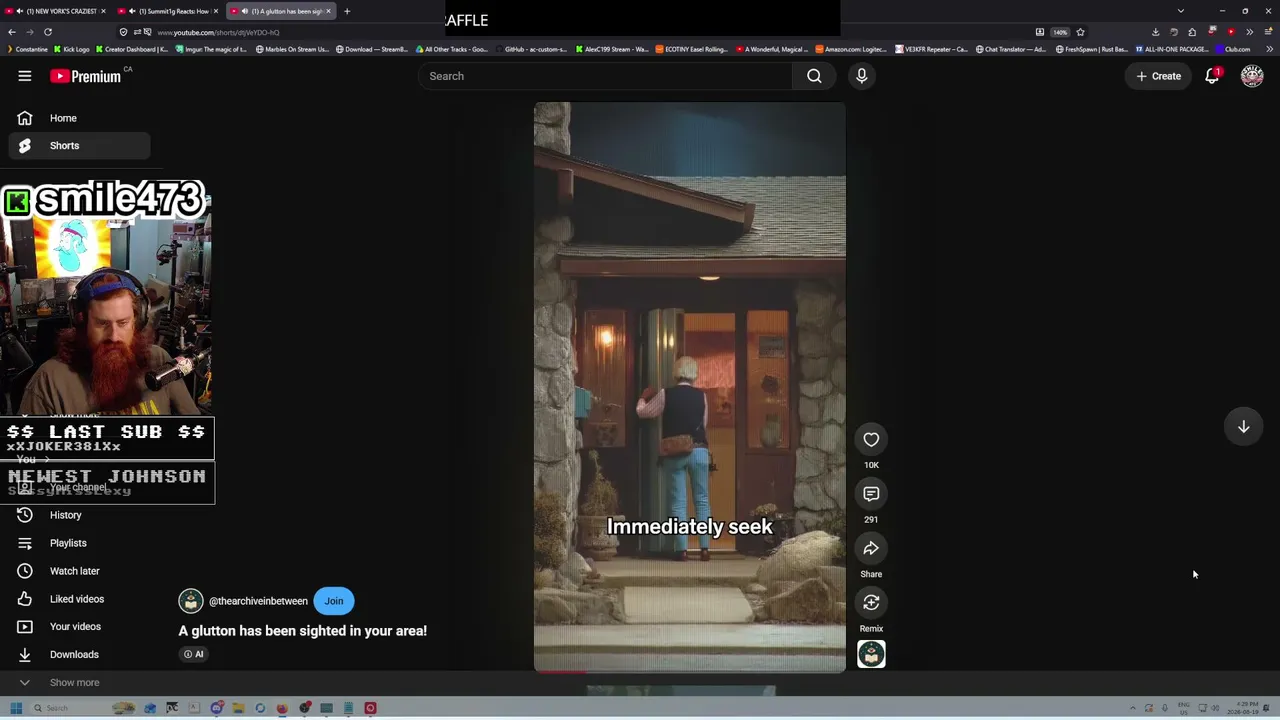Open Home in the sidebar
The height and width of the screenshot is (720, 1280).
pos(80,118)
